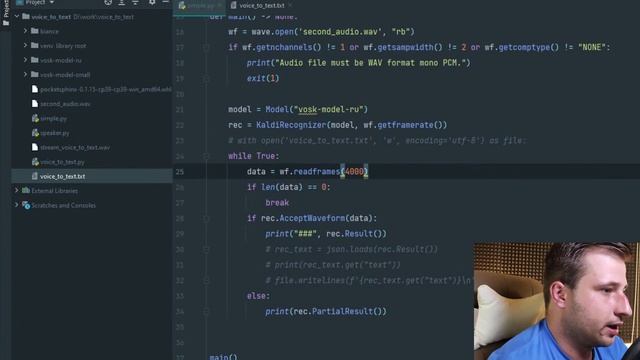Select the voice_to_text root folder icon
The image size is (640, 360).
pos(26,17)
